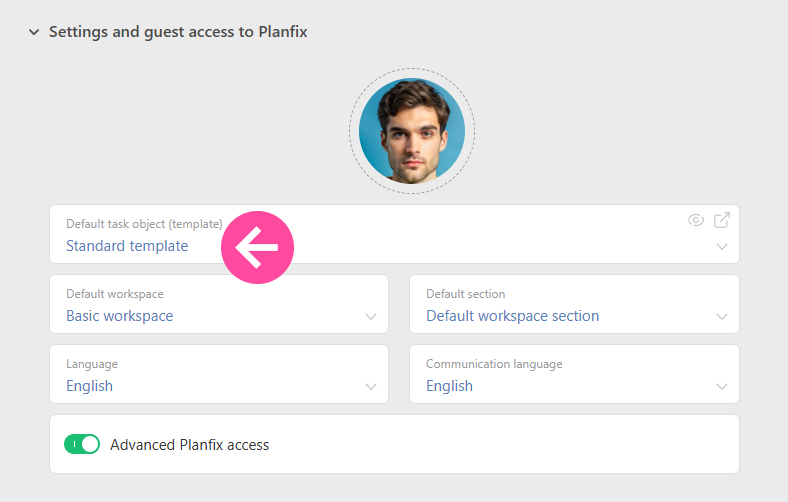Click the "Advanced Planfix access" label text
The height and width of the screenshot is (502, 788).
click(x=189, y=445)
